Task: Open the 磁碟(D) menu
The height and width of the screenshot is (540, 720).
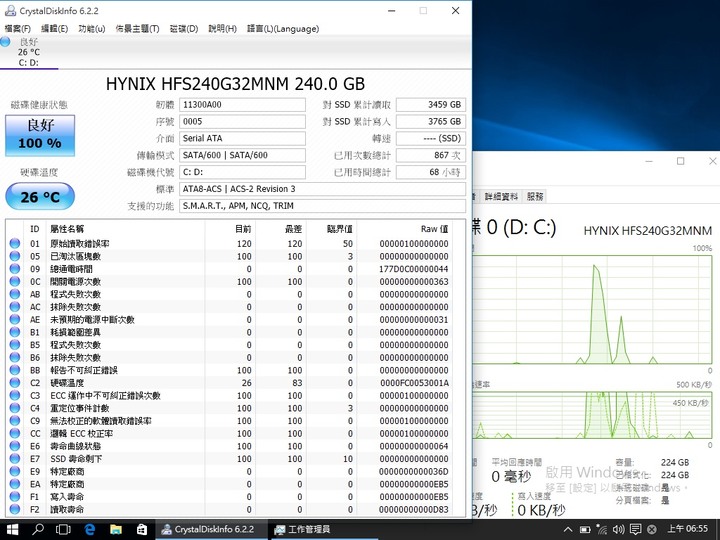Action: [184, 28]
